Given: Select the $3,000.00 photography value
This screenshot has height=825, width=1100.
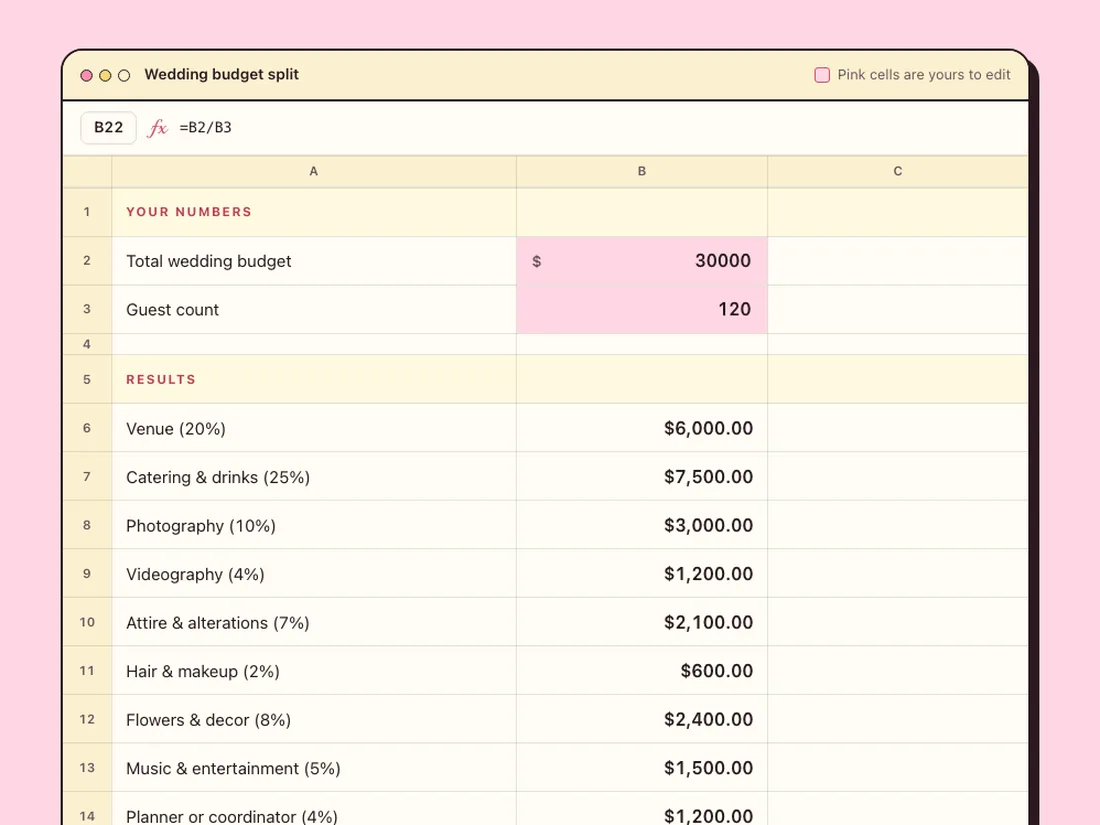Looking at the screenshot, I should (642, 525).
